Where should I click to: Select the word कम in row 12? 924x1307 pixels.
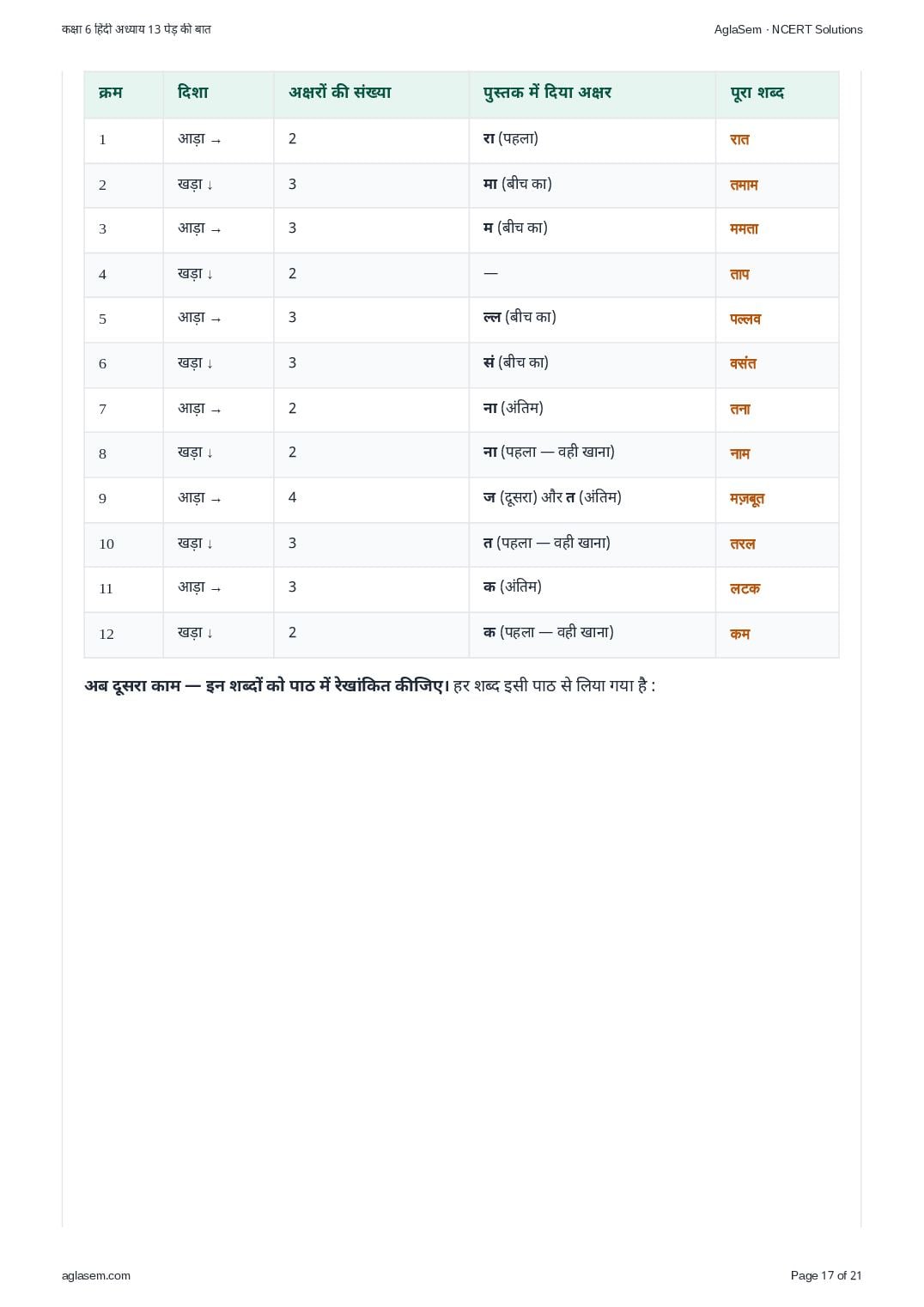coord(740,634)
